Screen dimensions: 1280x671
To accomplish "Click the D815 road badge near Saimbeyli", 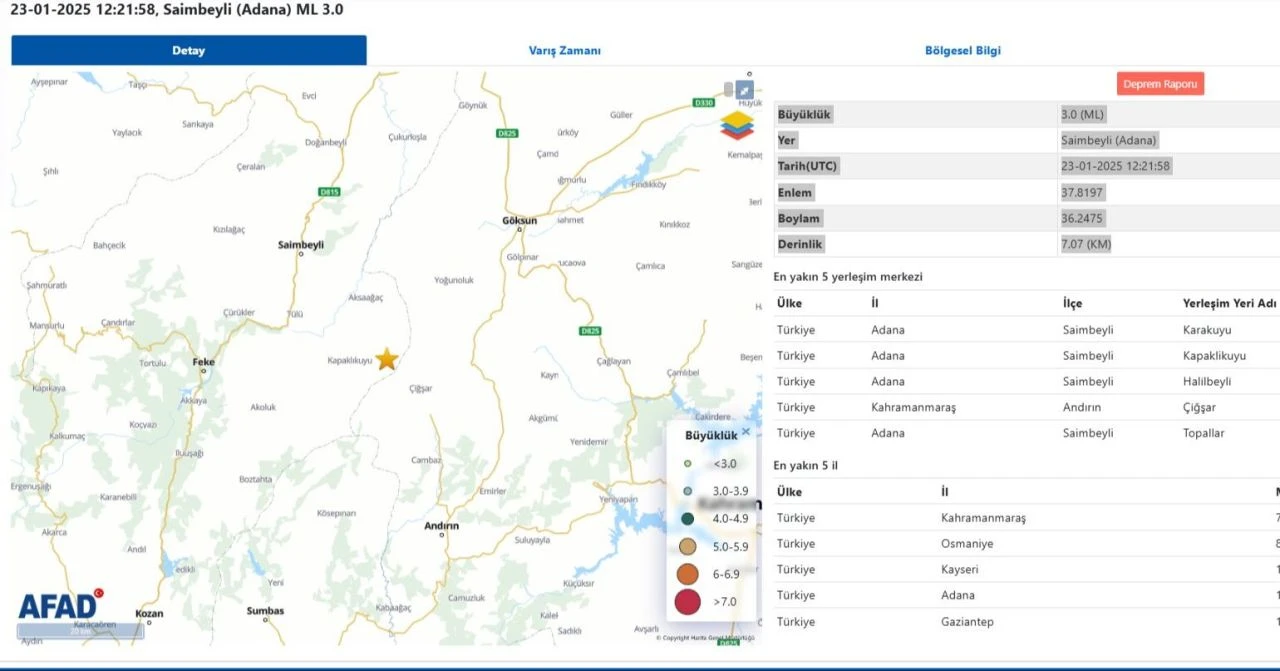I will [329, 191].
